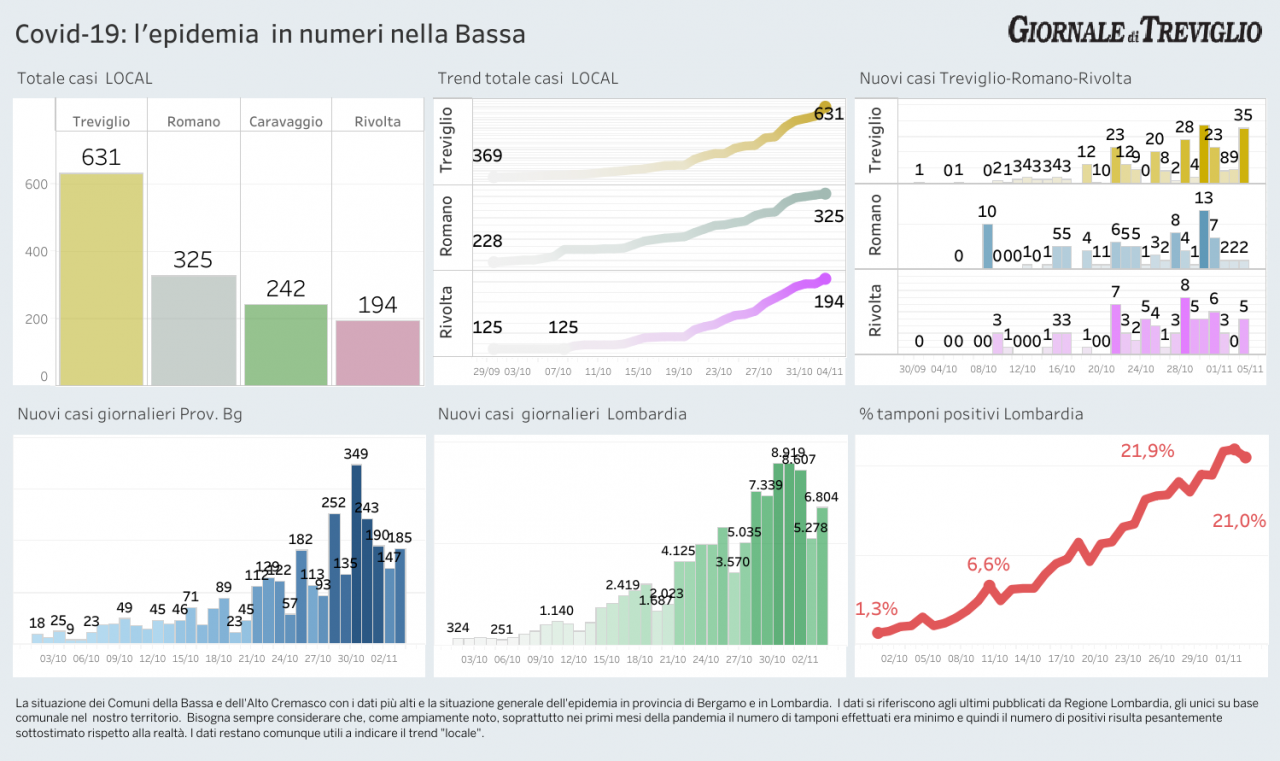This screenshot has width=1280, height=761.
Task: Click the green Caravaggio 242 bar
Action: [x=286, y=344]
